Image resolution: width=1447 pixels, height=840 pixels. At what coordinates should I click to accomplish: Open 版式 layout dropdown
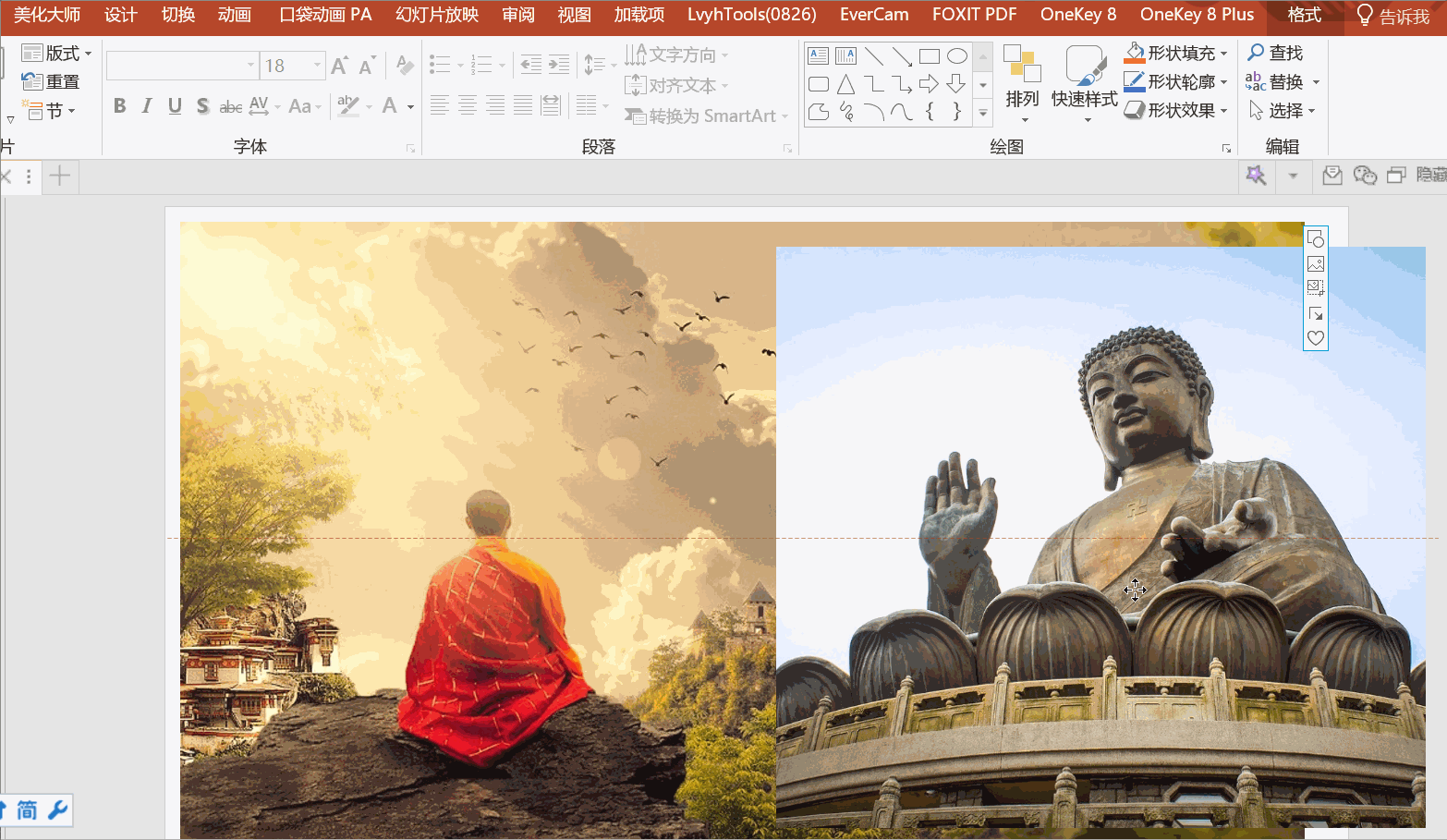[x=57, y=54]
